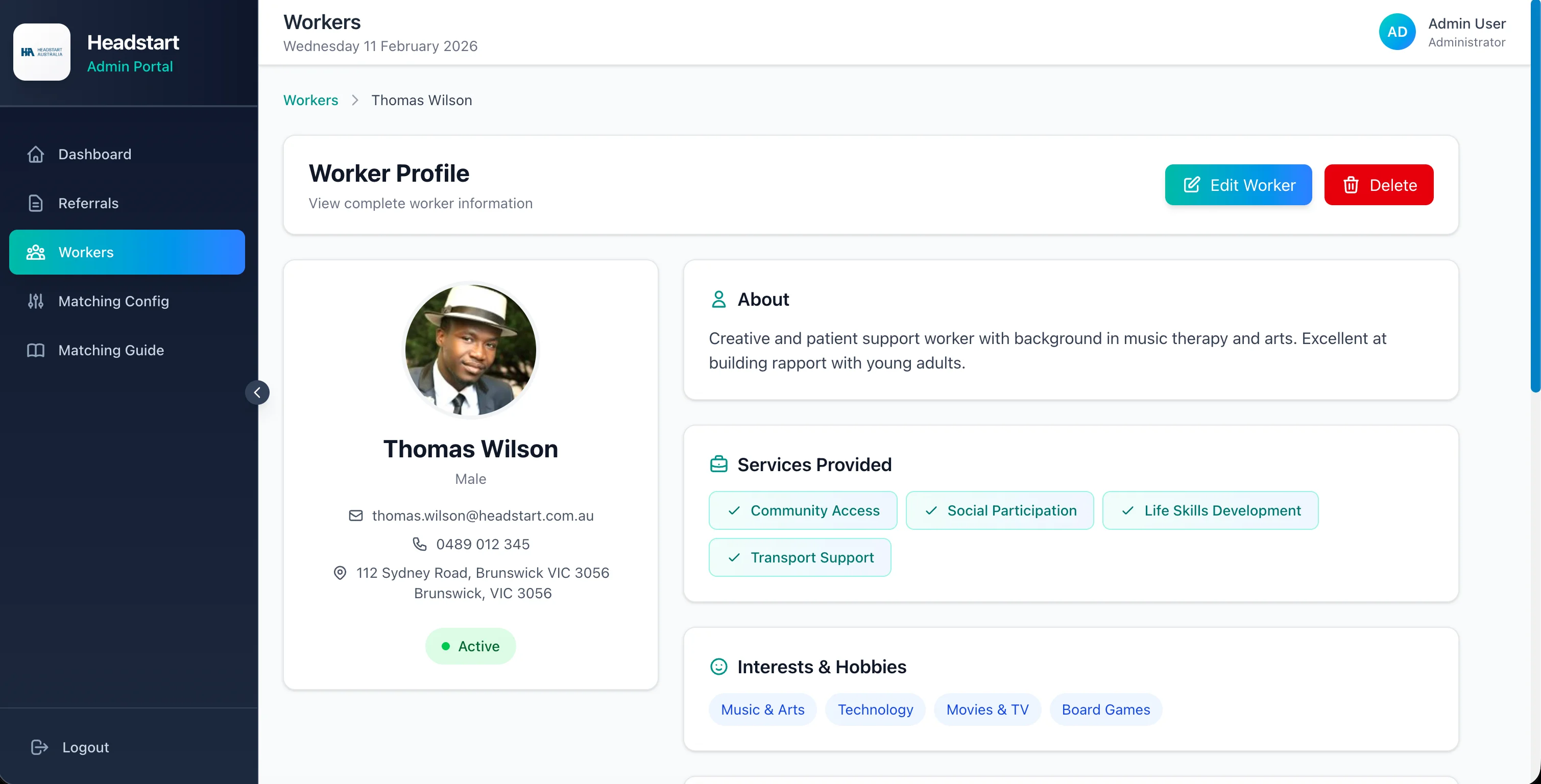Click the checkmark on Social Participation
Screen dimensions: 1541x784
pos(931,511)
